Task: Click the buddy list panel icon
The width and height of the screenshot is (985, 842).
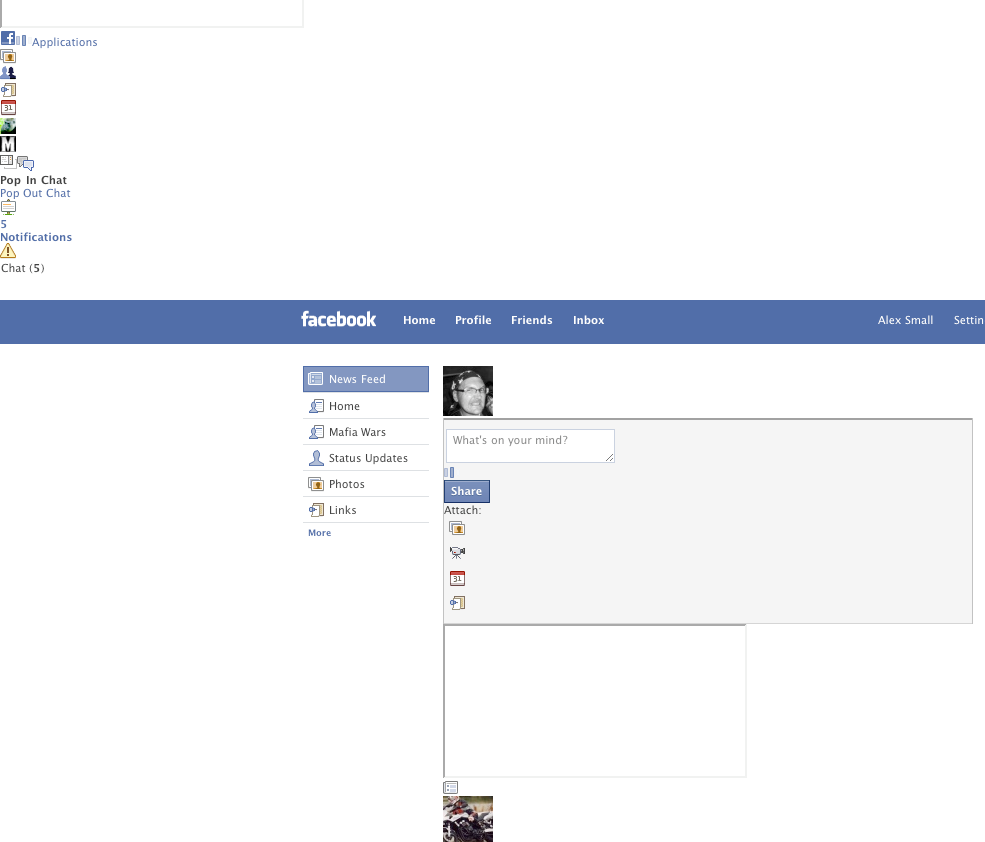Action: (7, 161)
